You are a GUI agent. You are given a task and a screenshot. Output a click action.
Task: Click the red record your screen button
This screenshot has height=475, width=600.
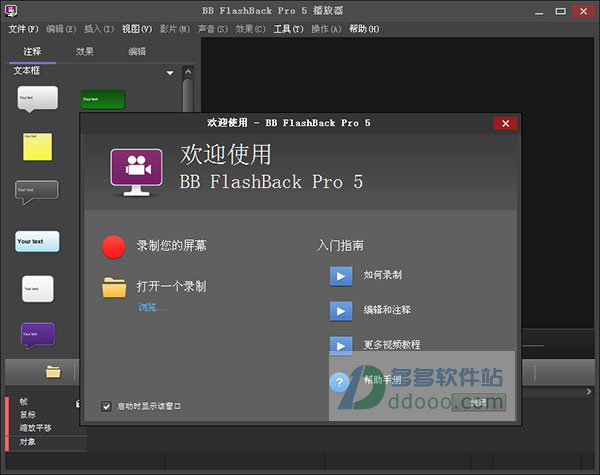click(x=114, y=247)
